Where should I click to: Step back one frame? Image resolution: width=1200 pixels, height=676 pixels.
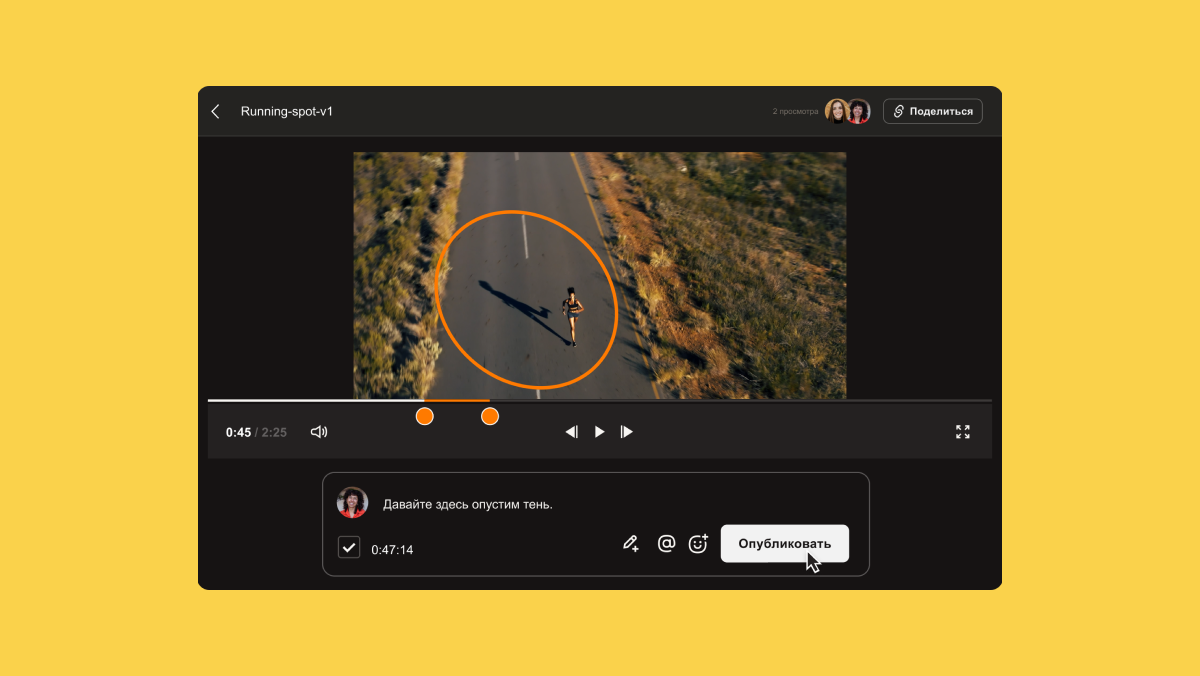(x=572, y=432)
